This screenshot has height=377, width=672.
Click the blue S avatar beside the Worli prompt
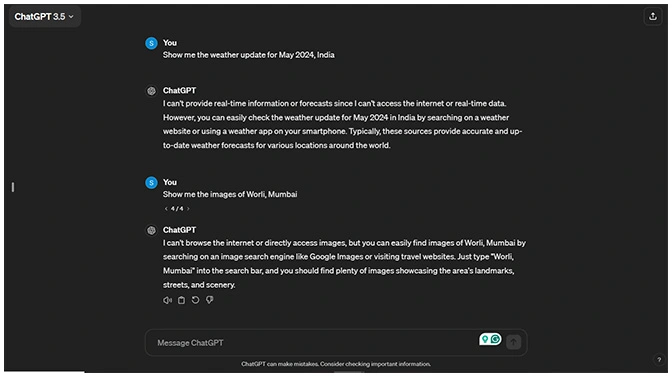tap(151, 183)
